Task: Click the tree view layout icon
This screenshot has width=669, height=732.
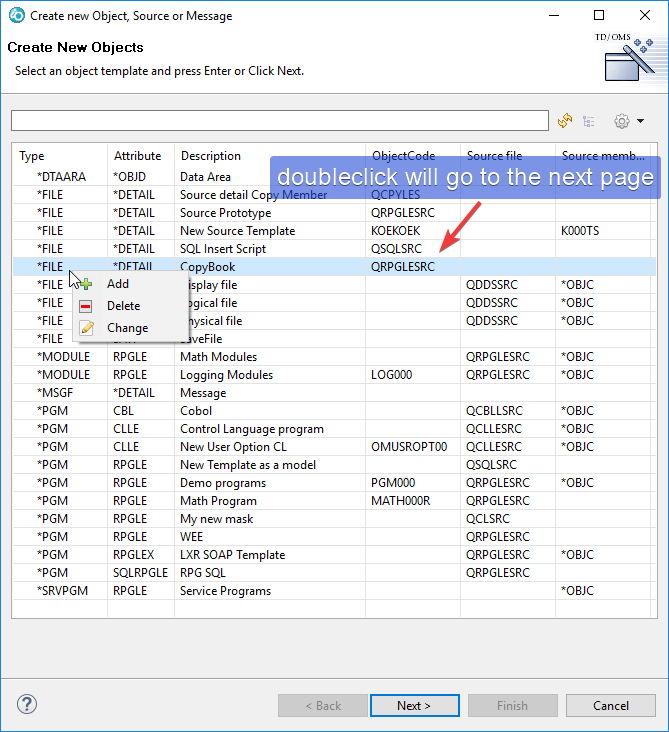Action: (x=589, y=121)
